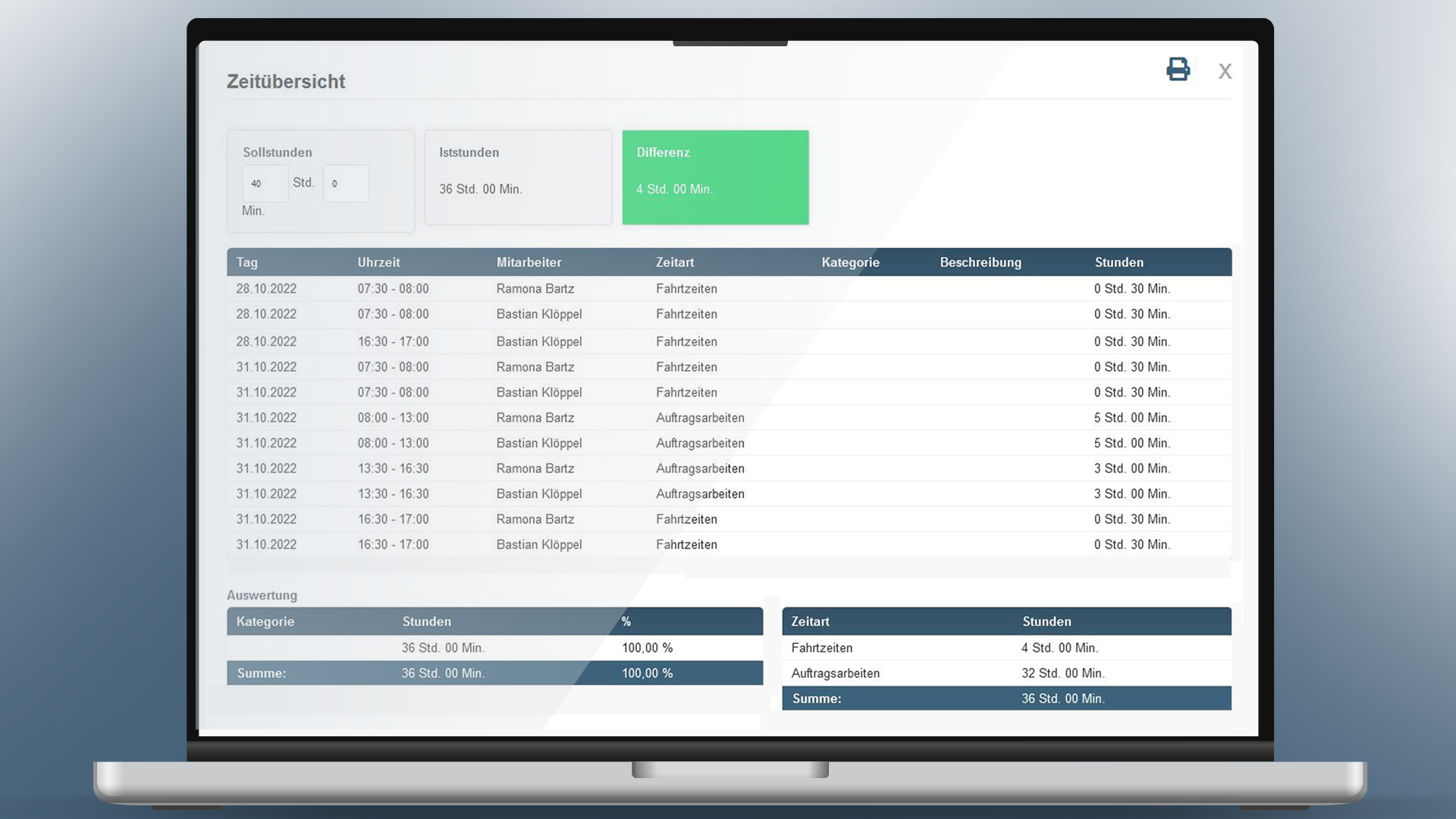
Task: Click the print icon
Action: [1178, 69]
